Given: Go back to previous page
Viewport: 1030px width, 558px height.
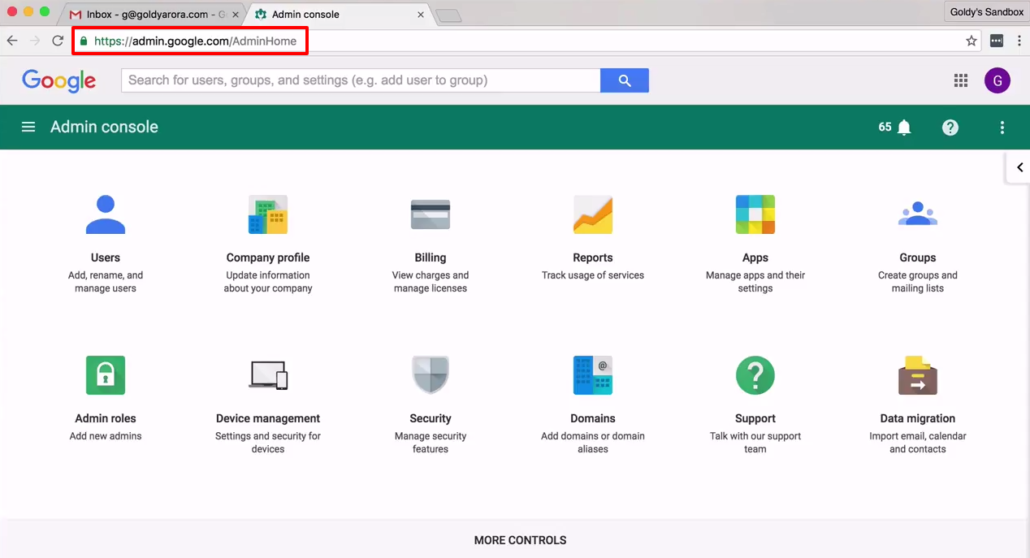Looking at the screenshot, I should point(12,41).
